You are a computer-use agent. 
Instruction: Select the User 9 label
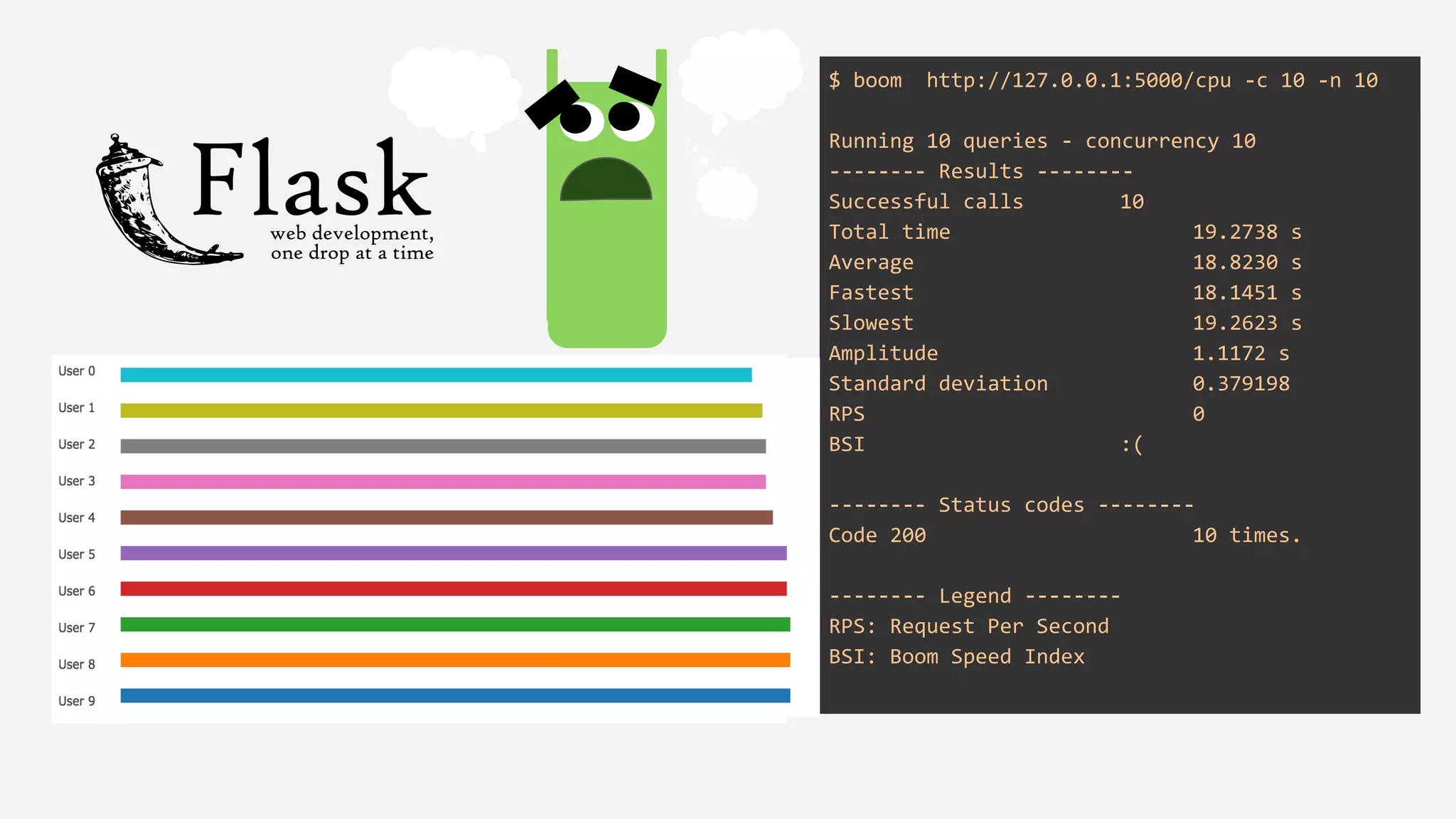click(x=76, y=701)
